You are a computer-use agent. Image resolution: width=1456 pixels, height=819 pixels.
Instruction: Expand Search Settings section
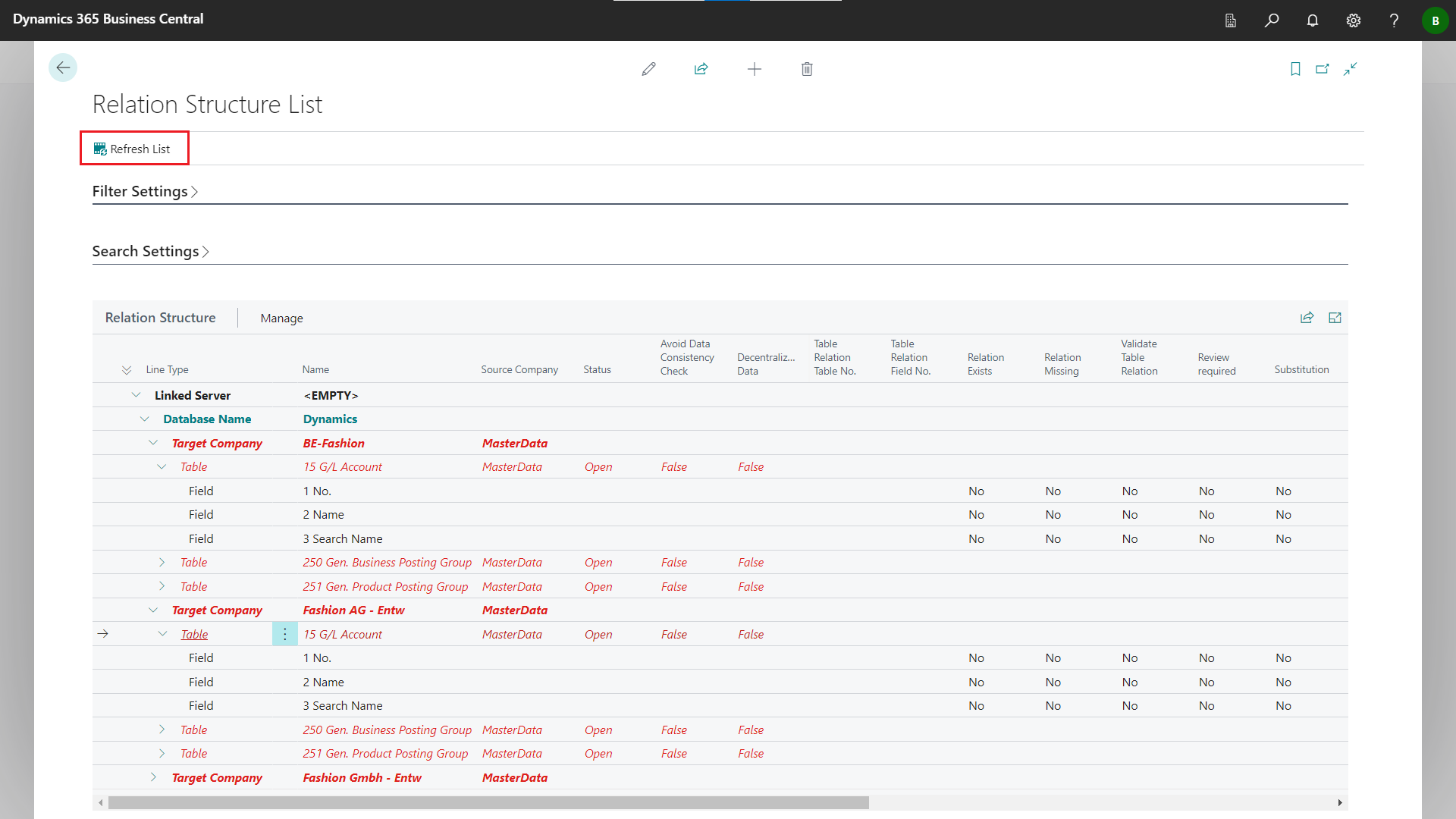coord(150,251)
